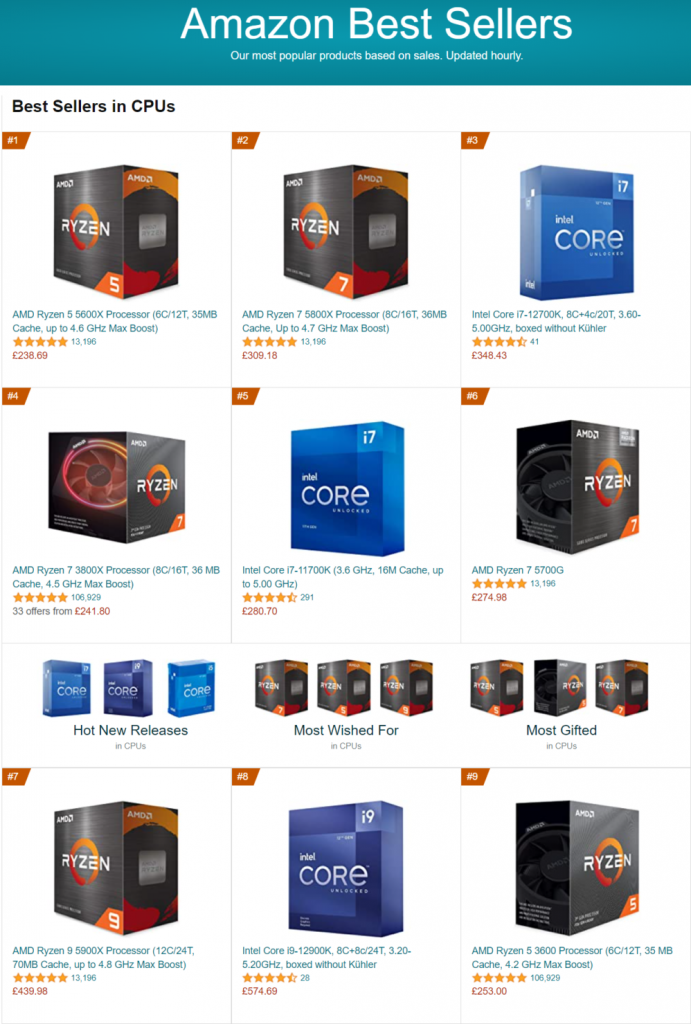The image size is (691, 1024).
Task: Select the AMD Ryzen 7 3800X product image
Action: point(117,487)
